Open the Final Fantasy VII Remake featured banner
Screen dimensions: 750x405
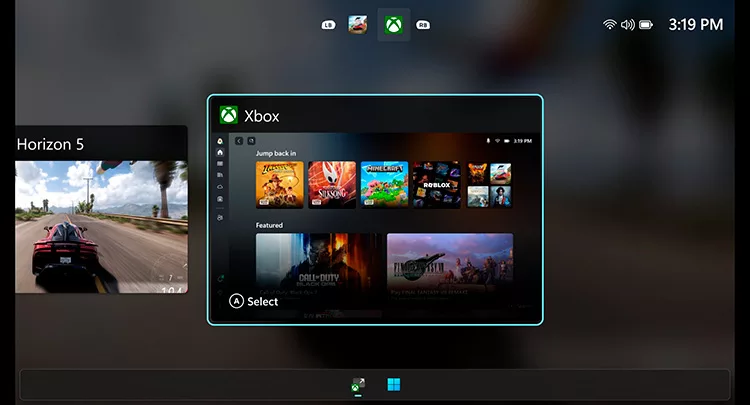(450, 267)
